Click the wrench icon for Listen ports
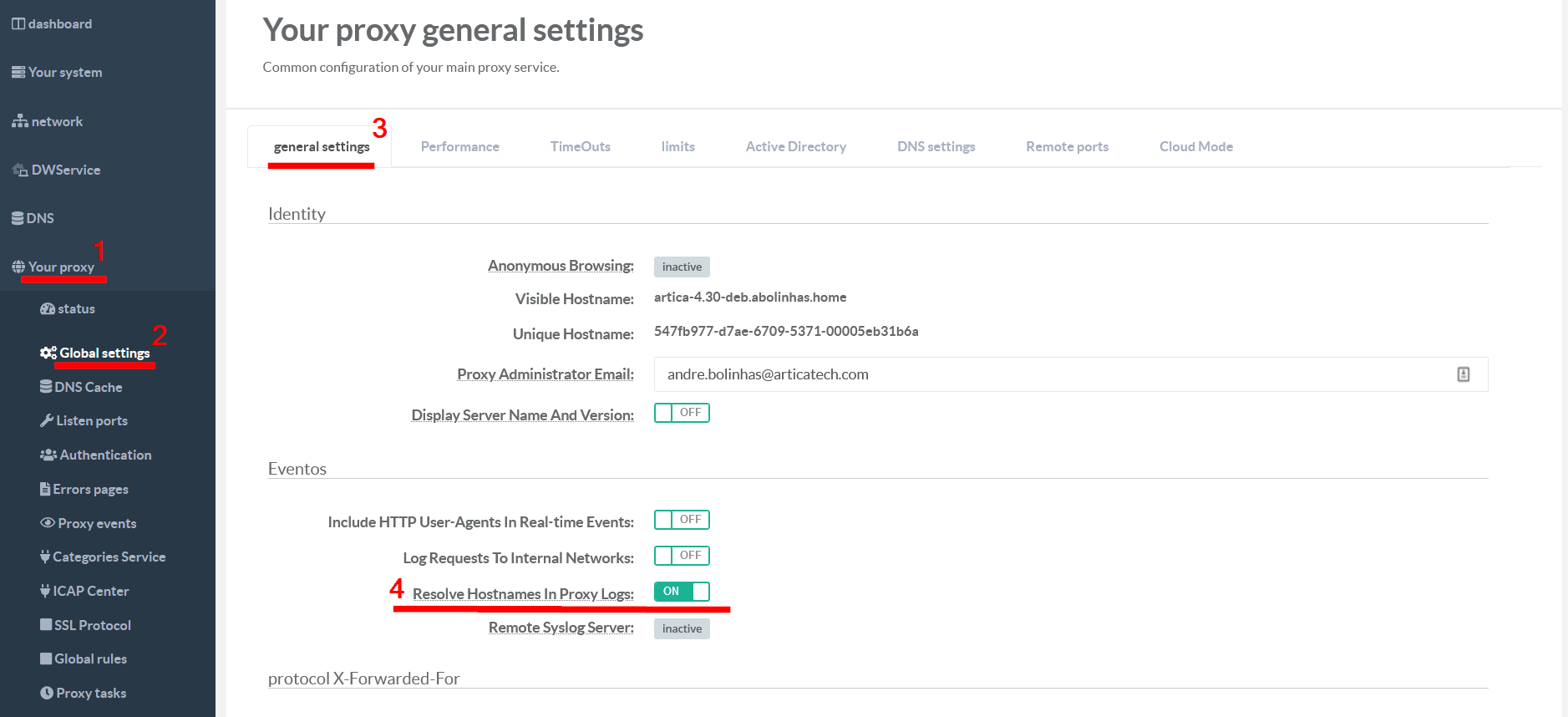Screen dimensions: 1568x717 point(47,421)
